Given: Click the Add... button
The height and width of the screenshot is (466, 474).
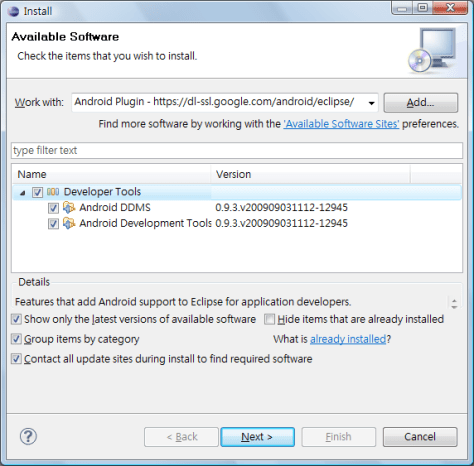Looking at the screenshot, I should 421,103.
